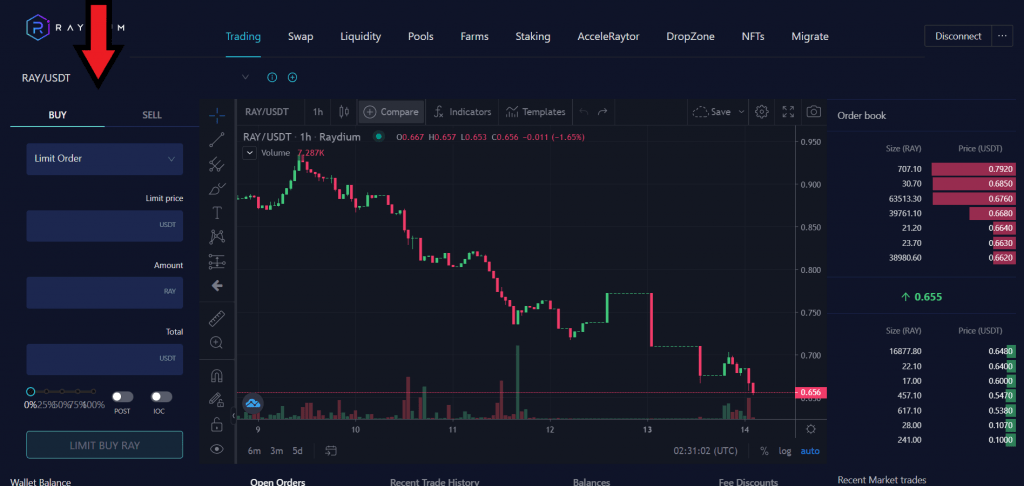Toggle auto scale on chart
The image size is (1024, 486).
(x=810, y=451)
